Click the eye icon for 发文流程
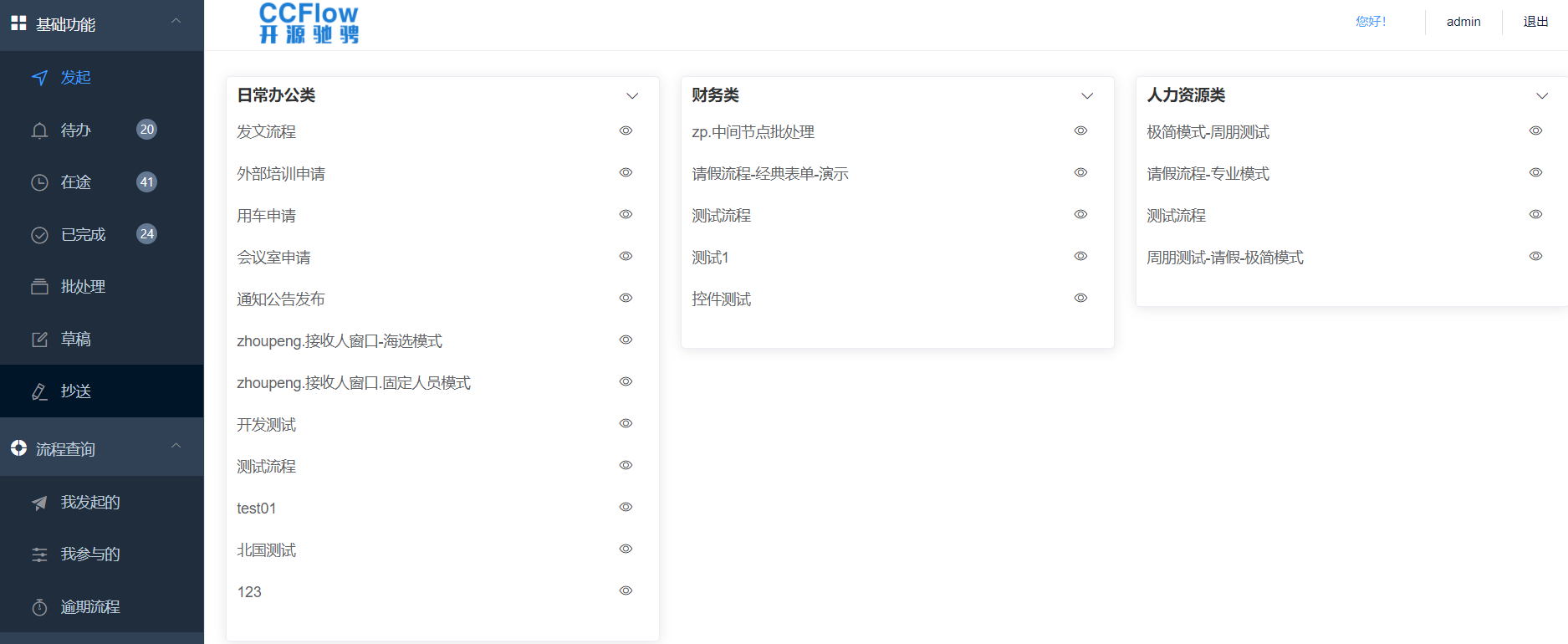This screenshot has height=644, width=1568. [626, 130]
